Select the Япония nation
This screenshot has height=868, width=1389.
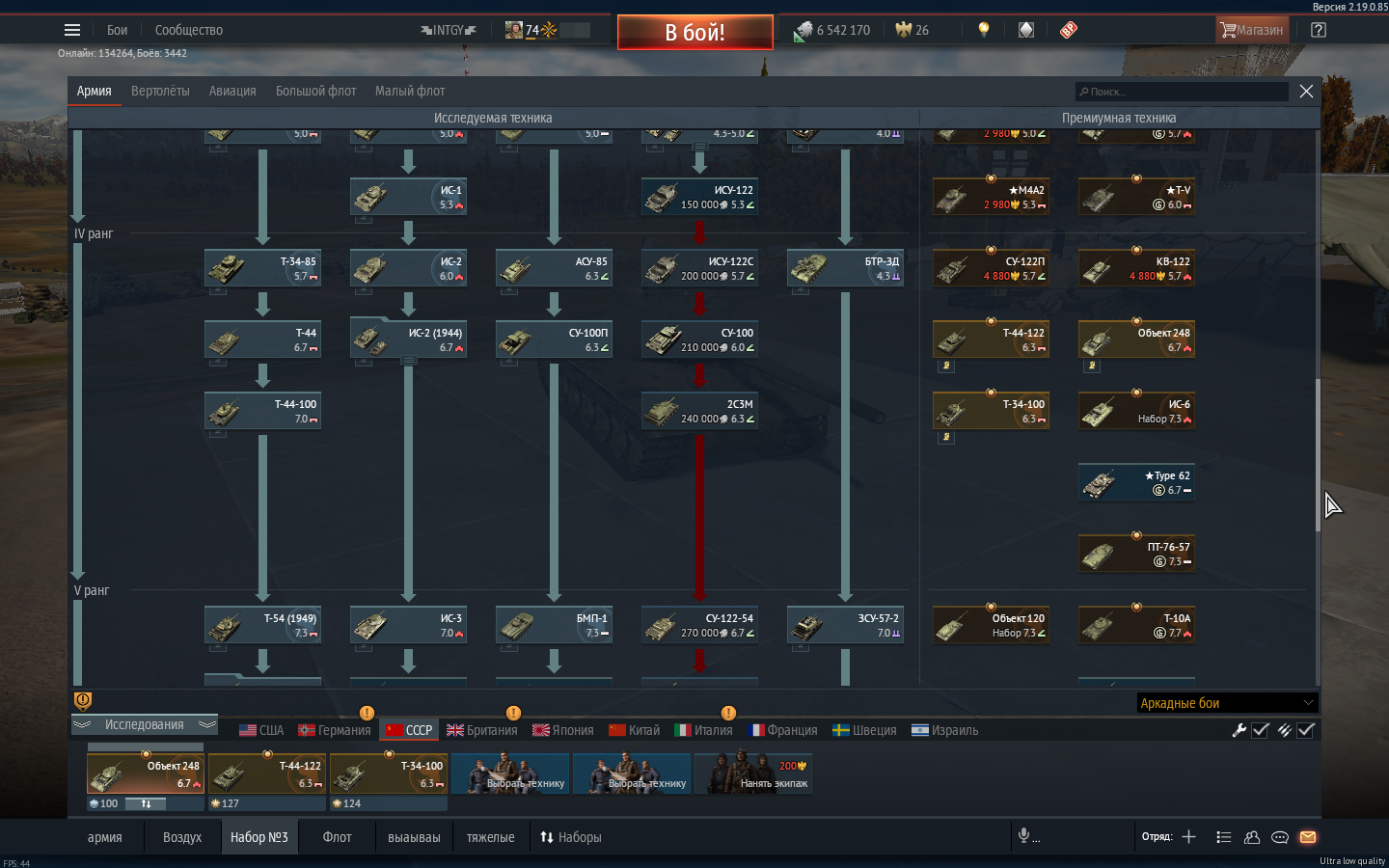[563, 730]
